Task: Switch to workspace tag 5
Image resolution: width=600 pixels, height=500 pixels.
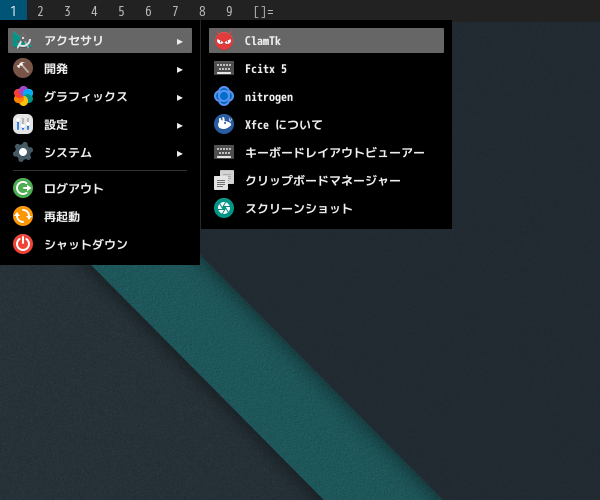Action: click(121, 11)
